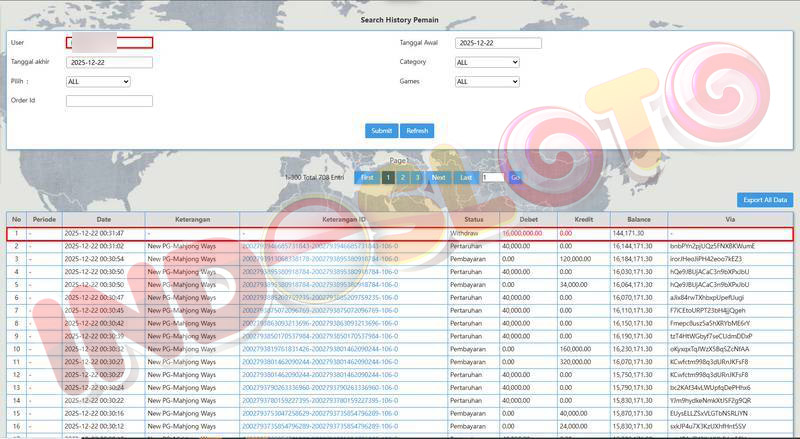Go to pagination page 3

pos(415,177)
